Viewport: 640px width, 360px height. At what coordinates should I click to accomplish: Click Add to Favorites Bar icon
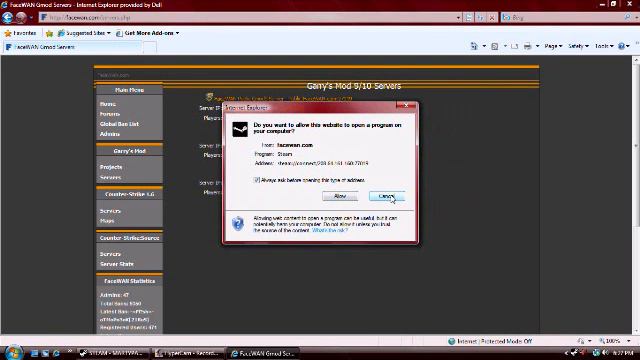49,33
